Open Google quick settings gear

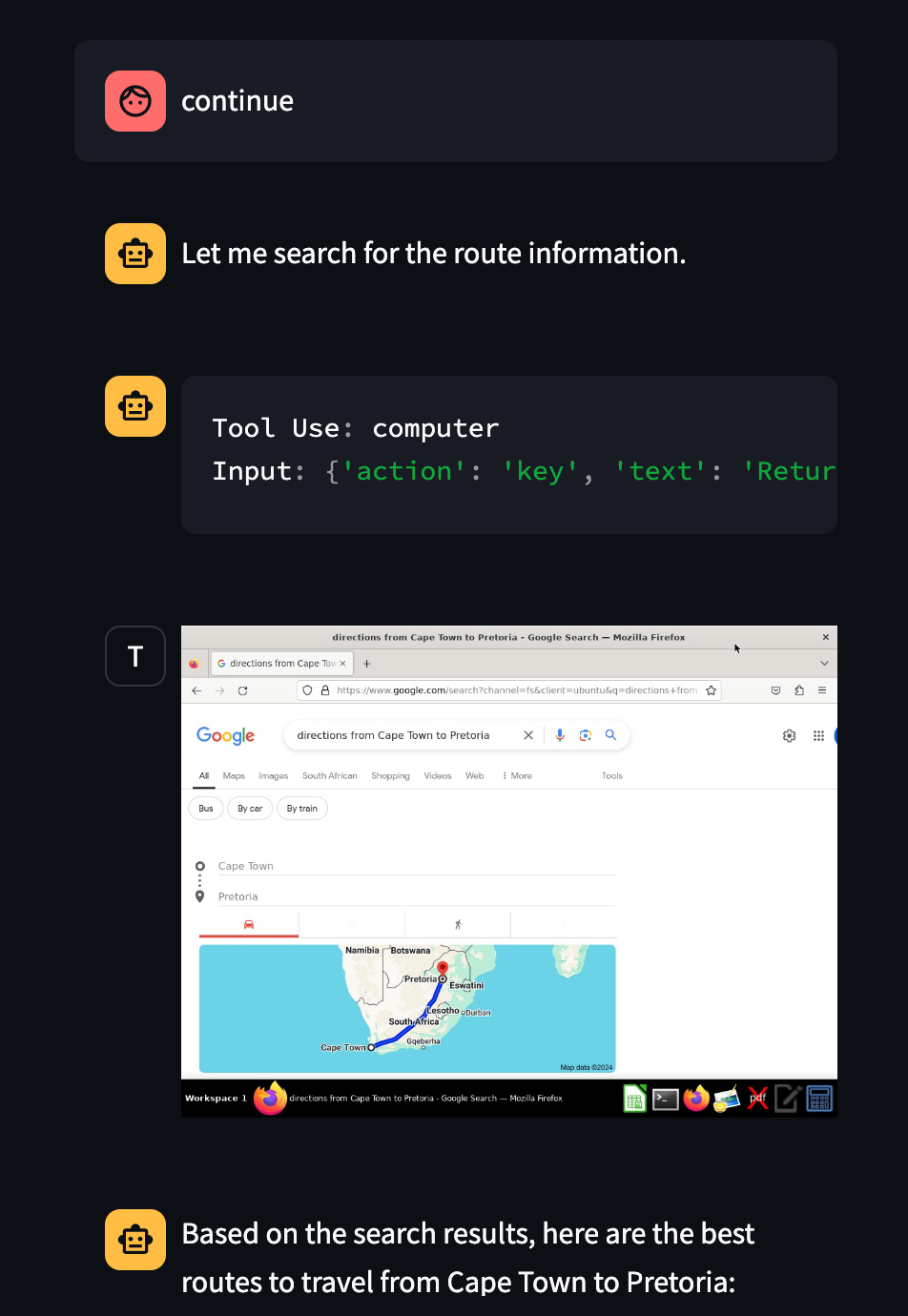click(x=789, y=734)
